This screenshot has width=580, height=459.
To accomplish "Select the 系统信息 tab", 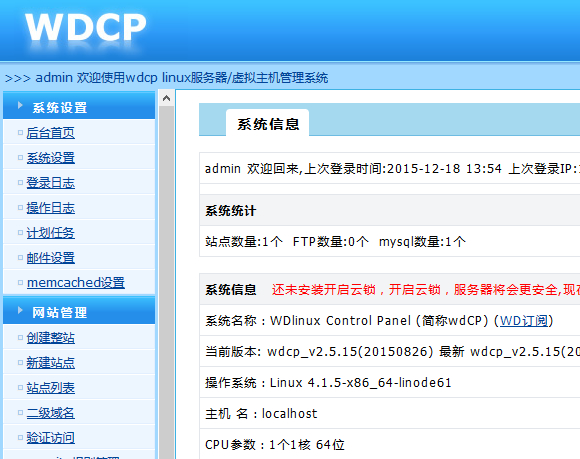I will (x=267, y=123).
